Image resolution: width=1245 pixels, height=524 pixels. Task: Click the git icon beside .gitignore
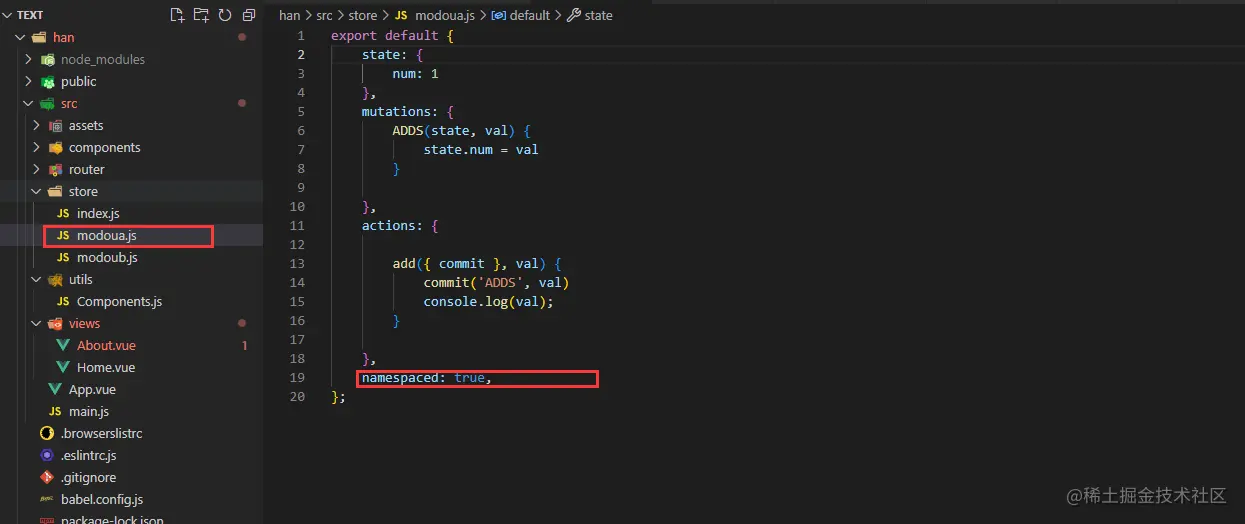coord(46,477)
